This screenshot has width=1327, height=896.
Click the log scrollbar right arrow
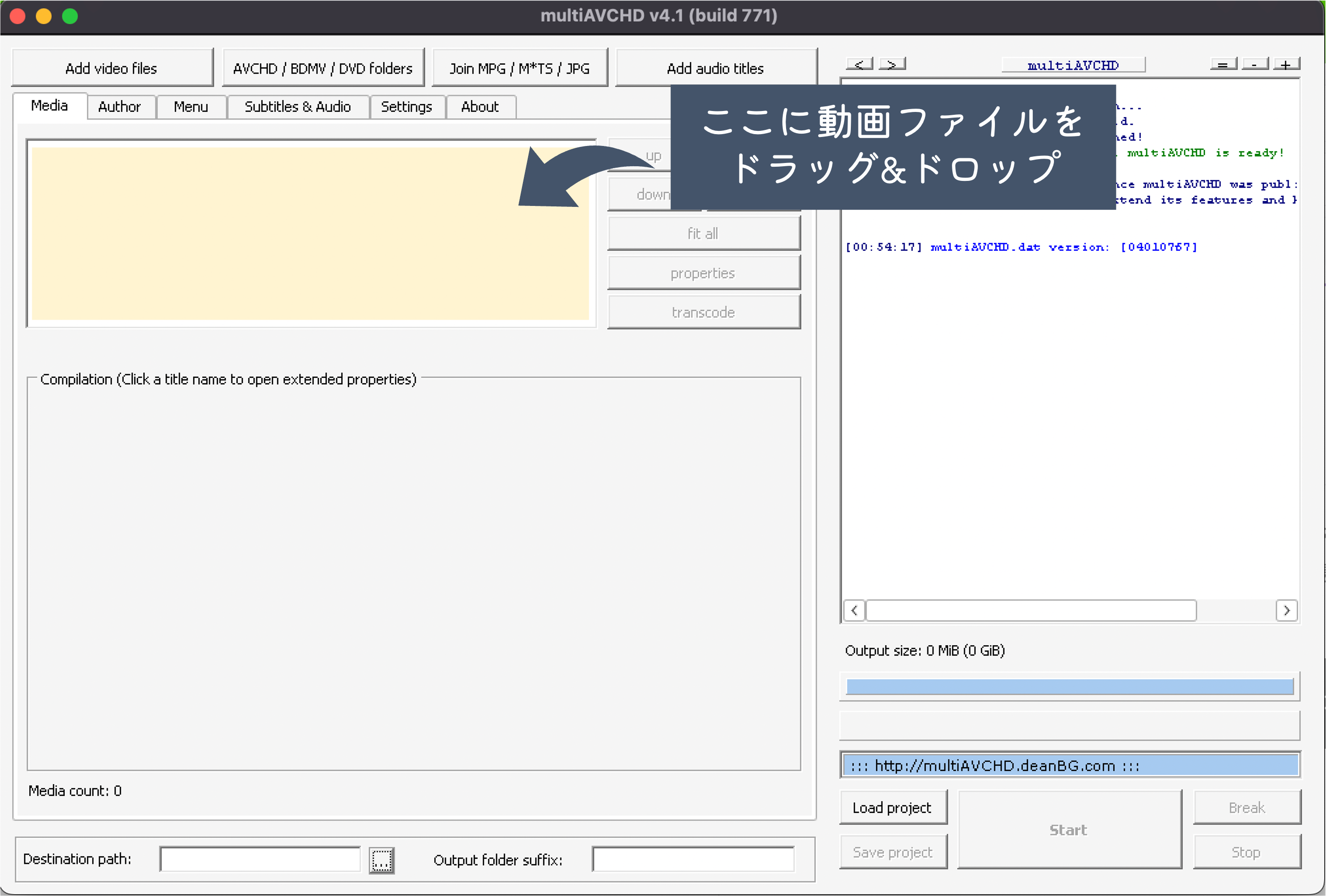coord(1286,610)
